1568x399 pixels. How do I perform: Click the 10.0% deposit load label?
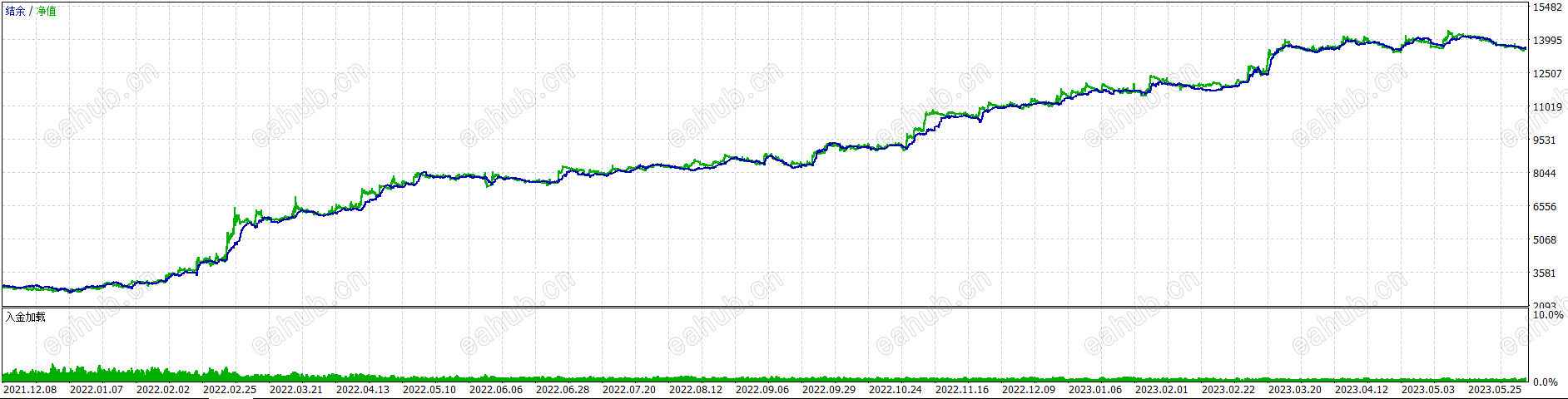pyautogui.click(x=1548, y=315)
